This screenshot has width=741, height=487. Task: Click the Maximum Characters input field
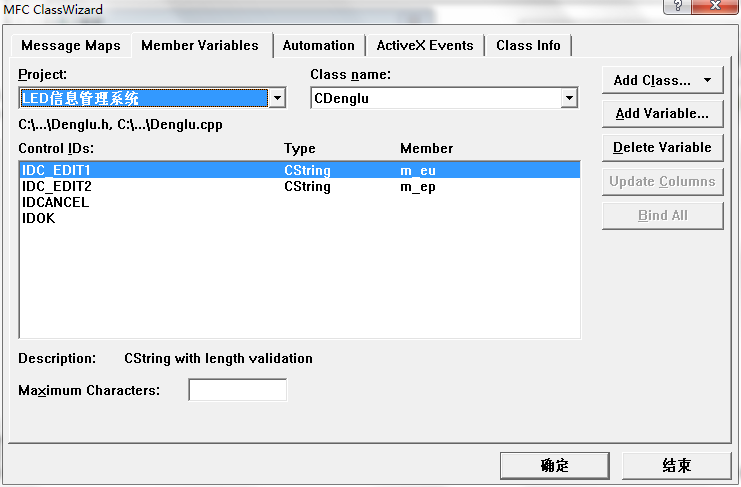(x=238, y=390)
